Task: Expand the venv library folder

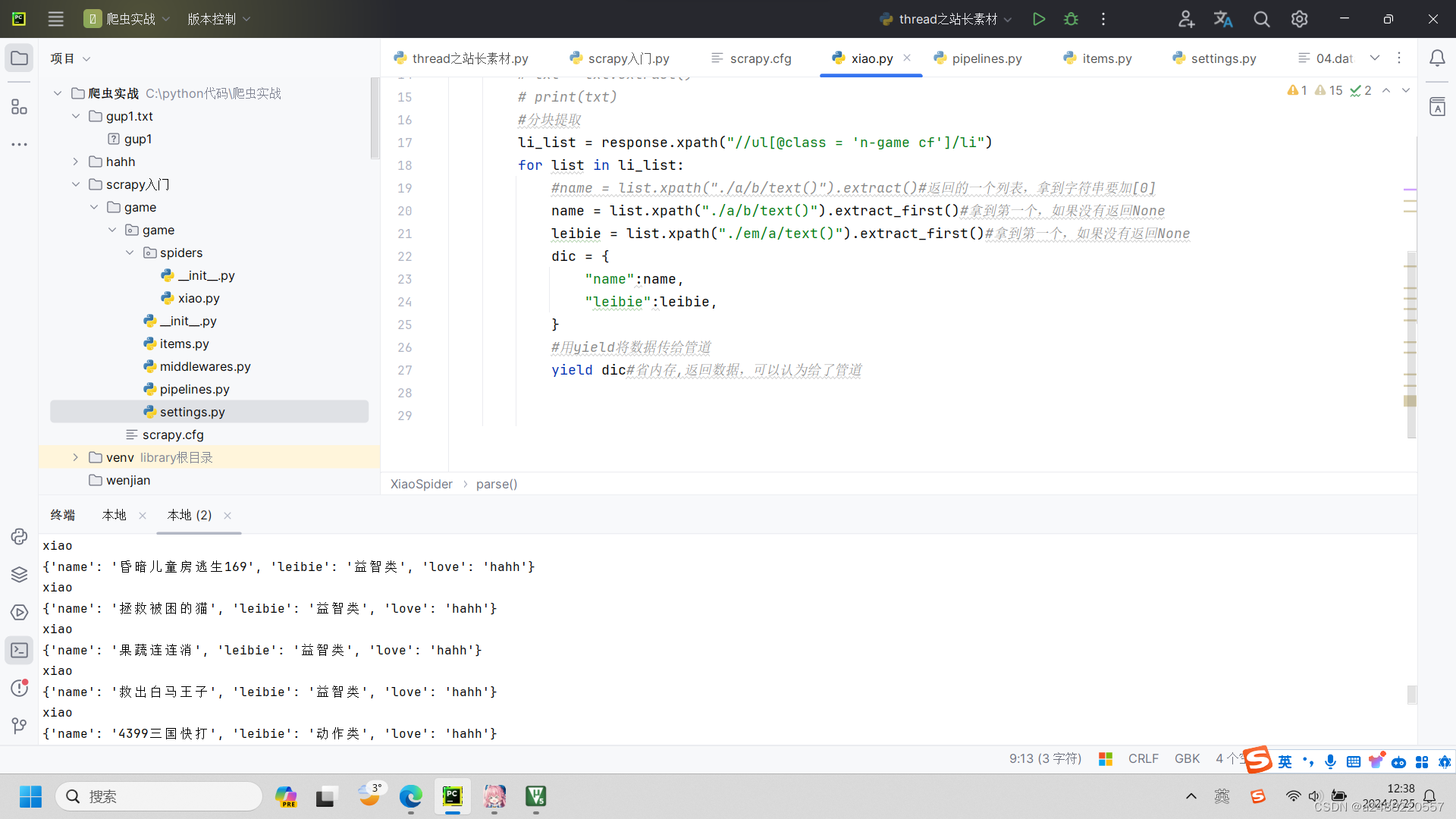Action: (75, 457)
